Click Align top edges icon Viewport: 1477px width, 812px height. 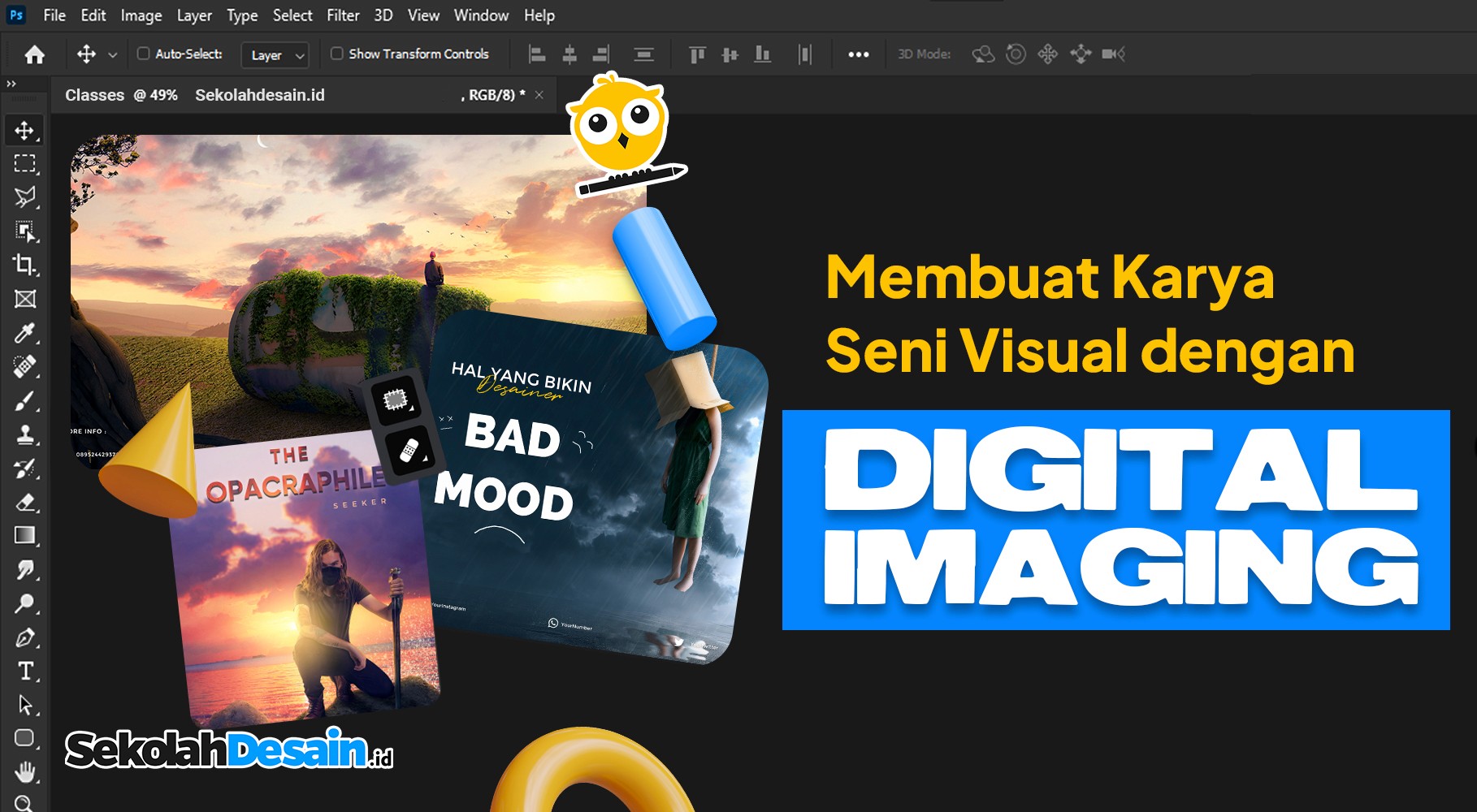coord(697,54)
